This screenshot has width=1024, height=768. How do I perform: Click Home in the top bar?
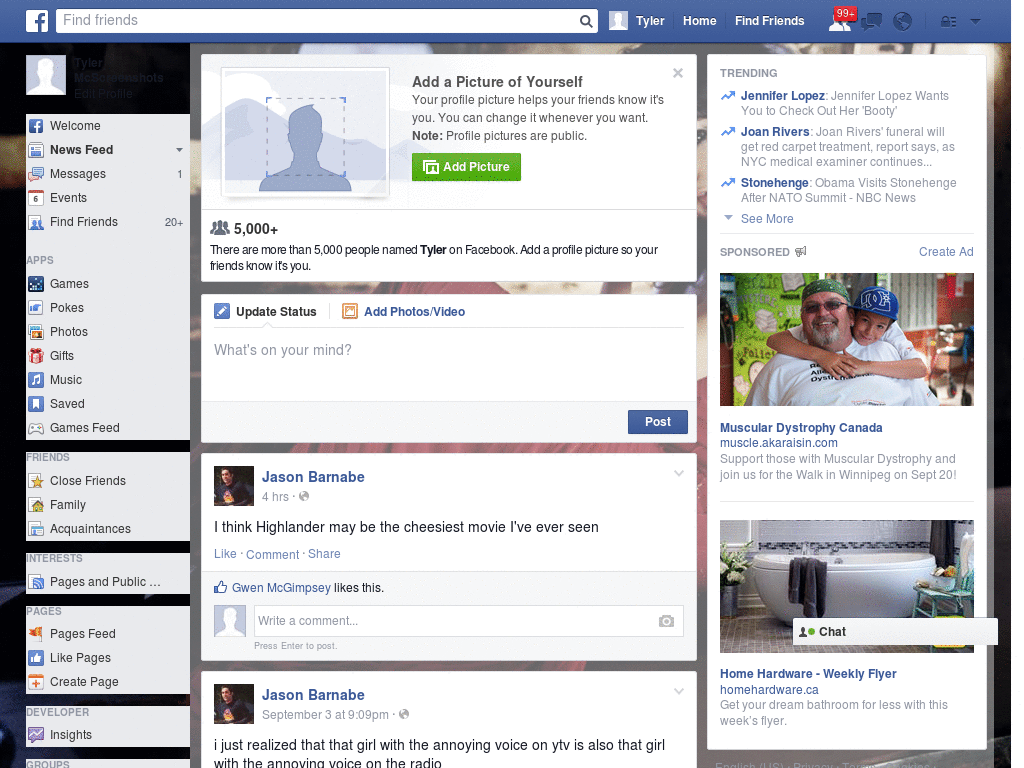click(699, 21)
